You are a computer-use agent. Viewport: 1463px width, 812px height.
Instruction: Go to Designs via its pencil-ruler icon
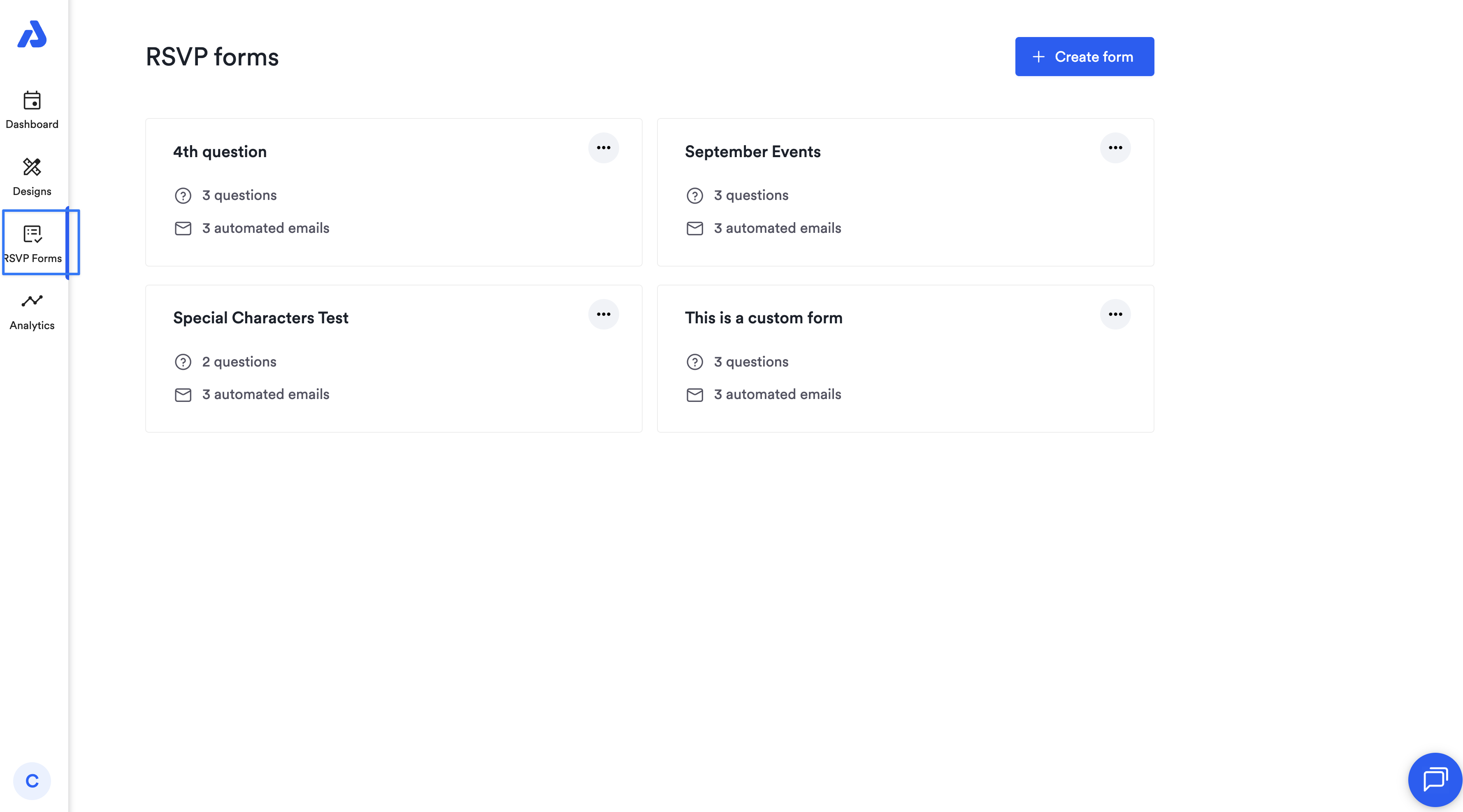tap(32, 167)
